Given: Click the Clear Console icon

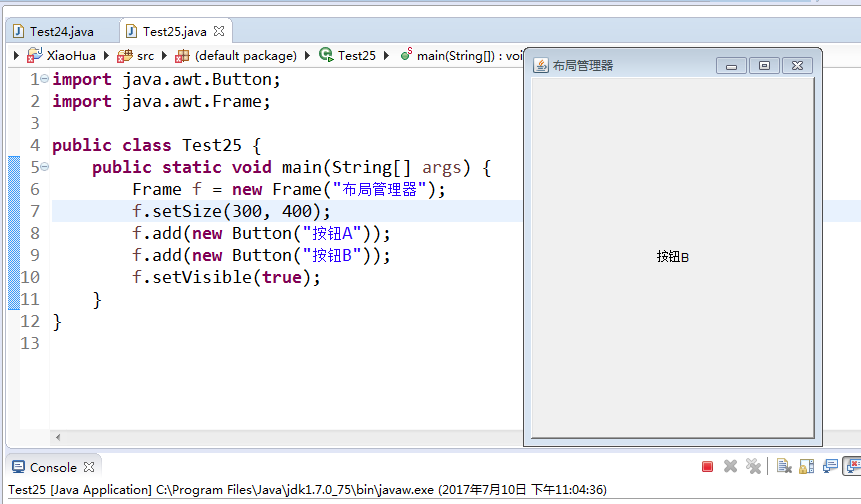Looking at the screenshot, I should click(784, 467).
